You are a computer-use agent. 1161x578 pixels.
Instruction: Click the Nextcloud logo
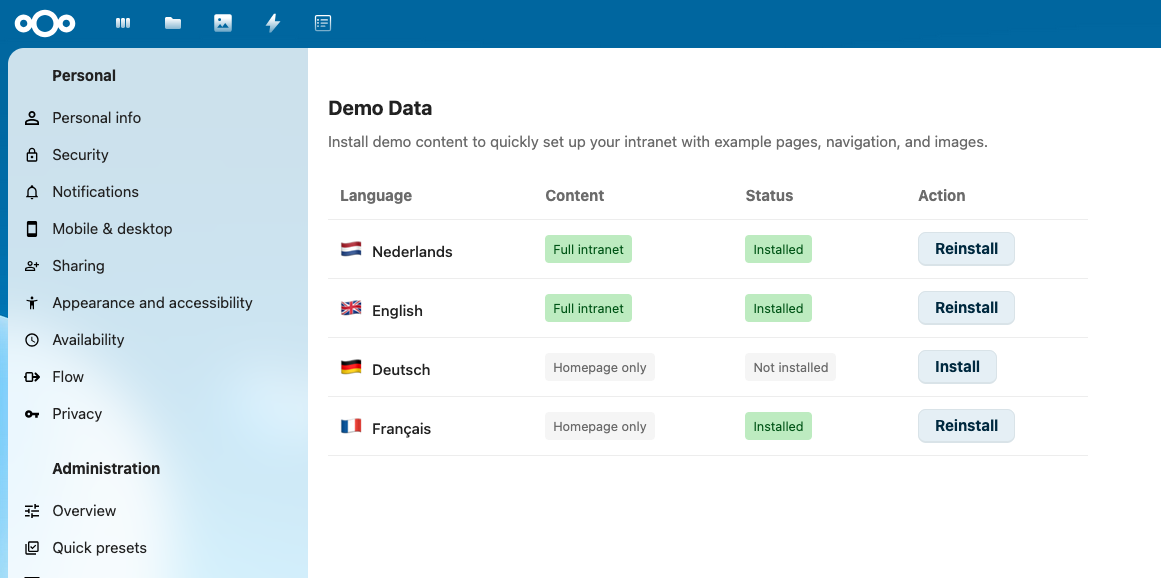(44, 23)
